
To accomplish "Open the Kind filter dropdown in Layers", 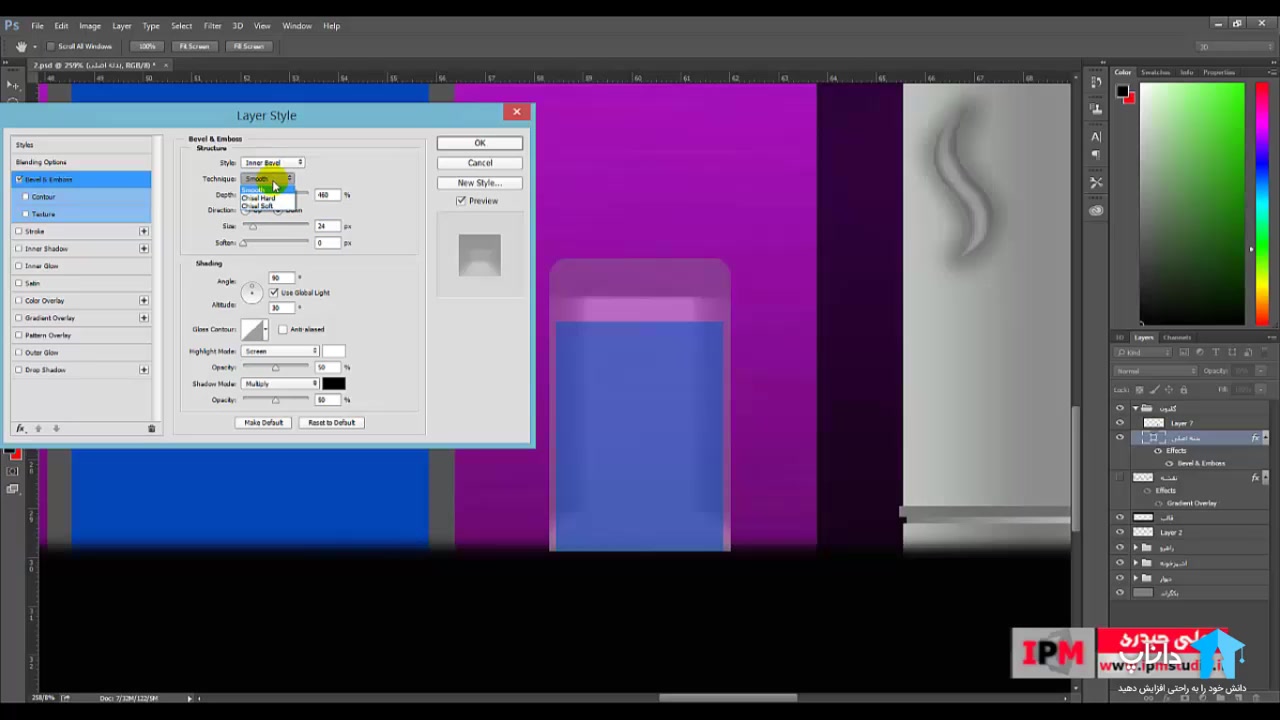I will pyautogui.click(x=1142, y=353).
